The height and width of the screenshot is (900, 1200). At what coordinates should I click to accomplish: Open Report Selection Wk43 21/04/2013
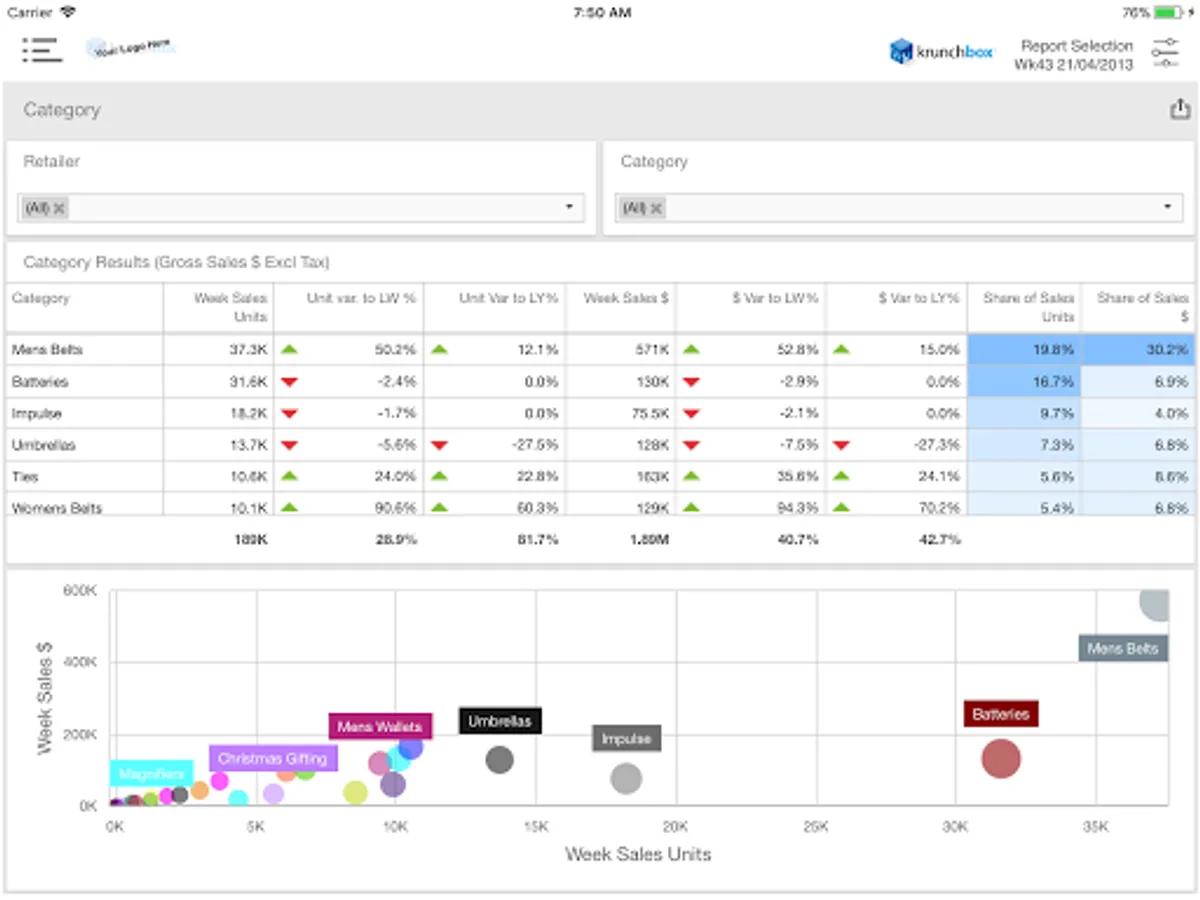pyautogui.click(x=1074, y=55)
